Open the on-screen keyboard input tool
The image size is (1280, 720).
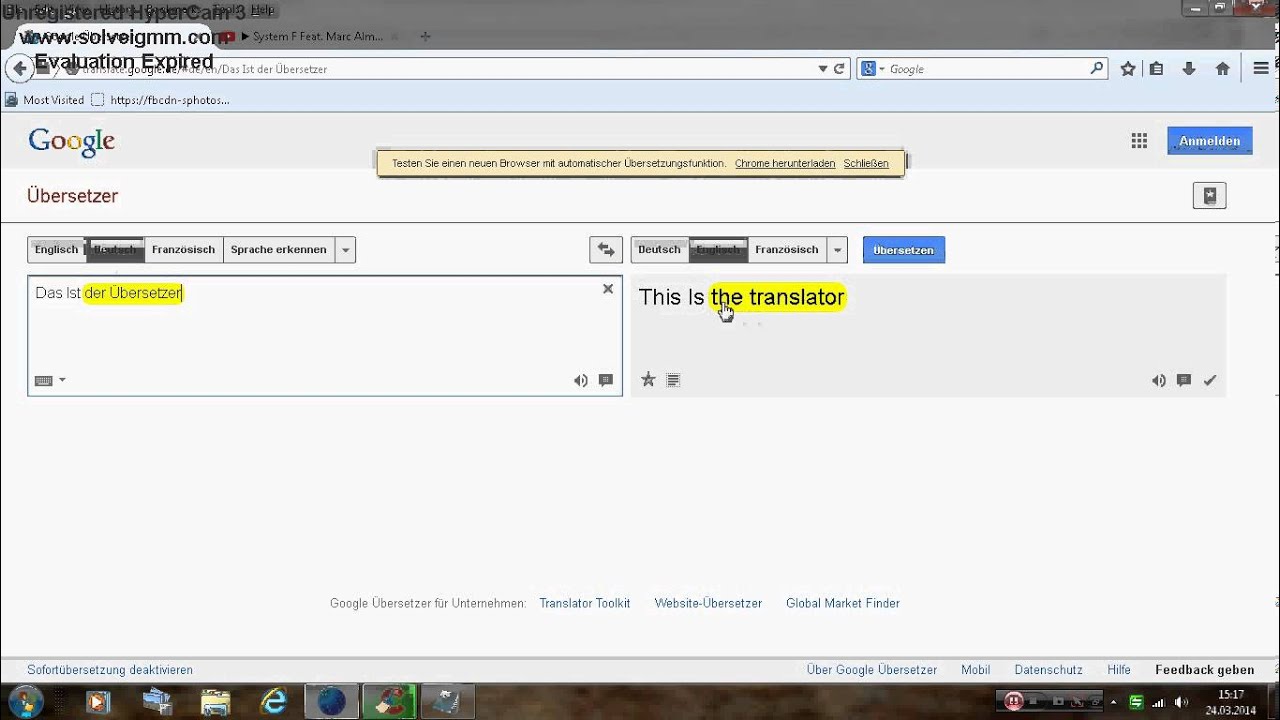point(43,380)
